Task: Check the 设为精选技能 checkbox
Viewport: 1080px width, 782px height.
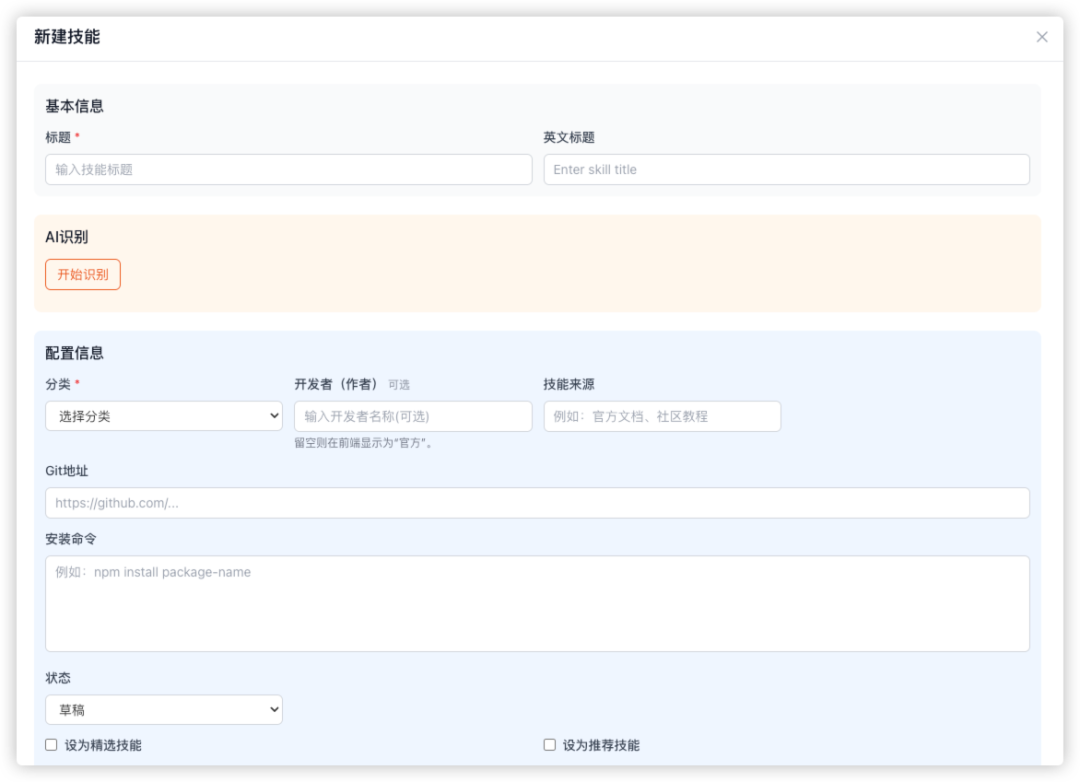Action: (x=49, y=744)
